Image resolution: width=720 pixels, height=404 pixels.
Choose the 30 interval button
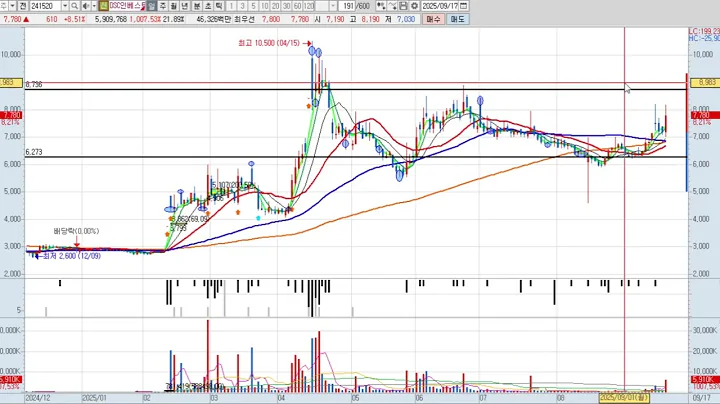[x=287, y=6]
